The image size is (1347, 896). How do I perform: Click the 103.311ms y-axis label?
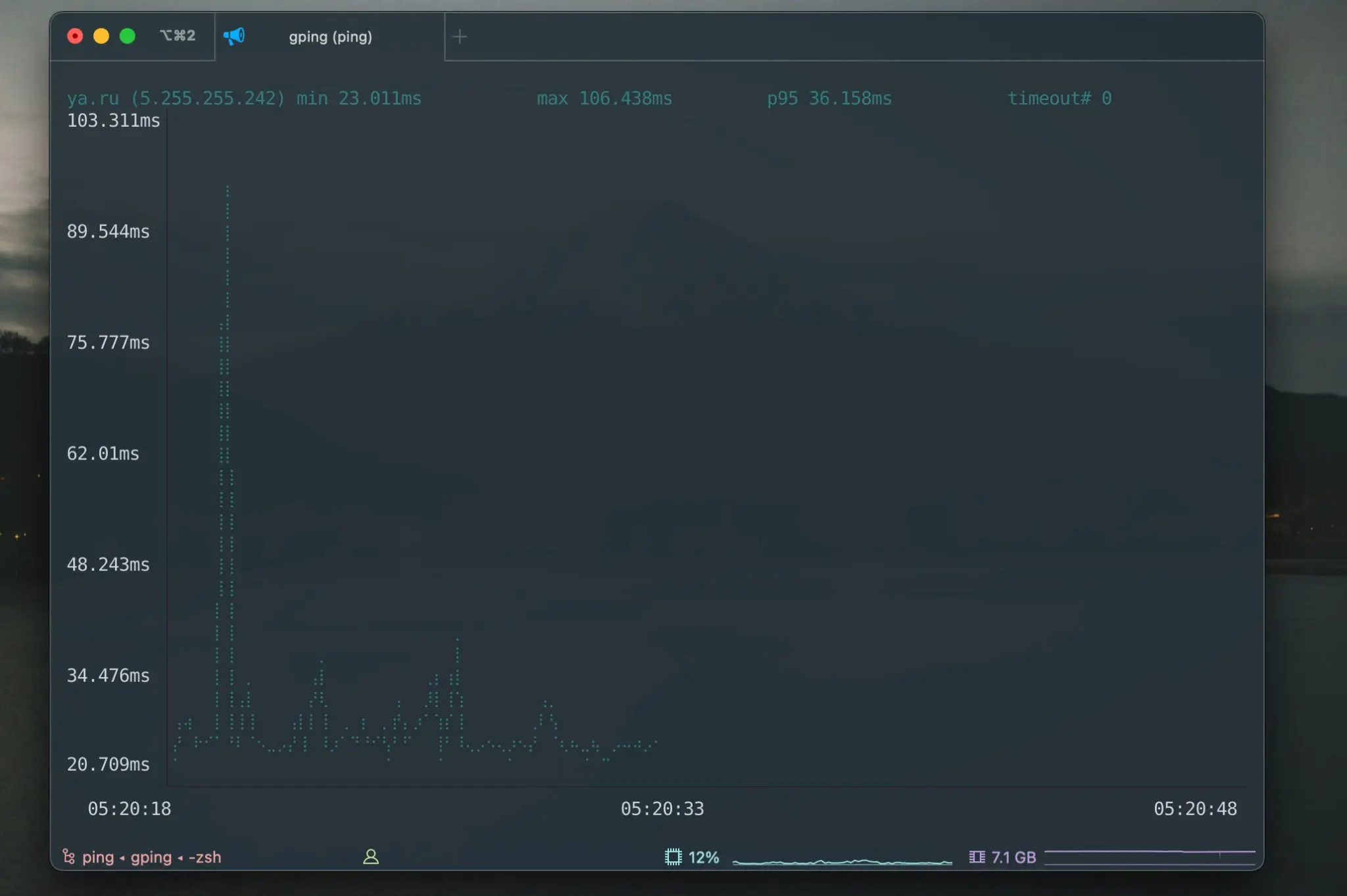114,121
